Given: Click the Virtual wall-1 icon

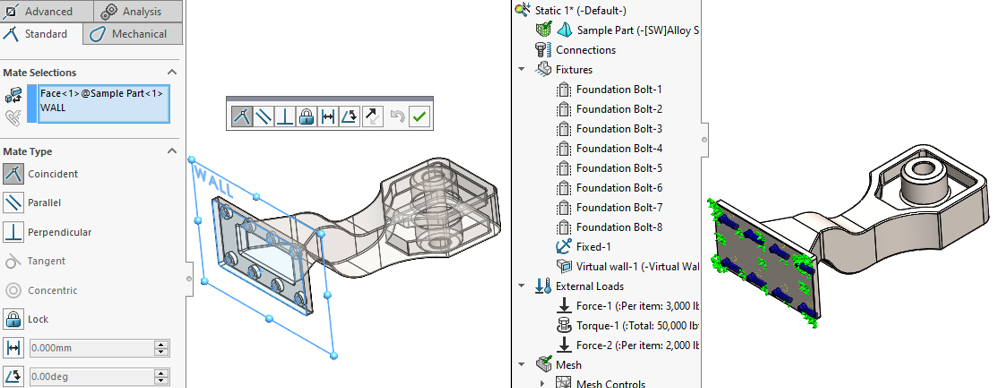Looking at the screenshot, I should tap(564, 266).
